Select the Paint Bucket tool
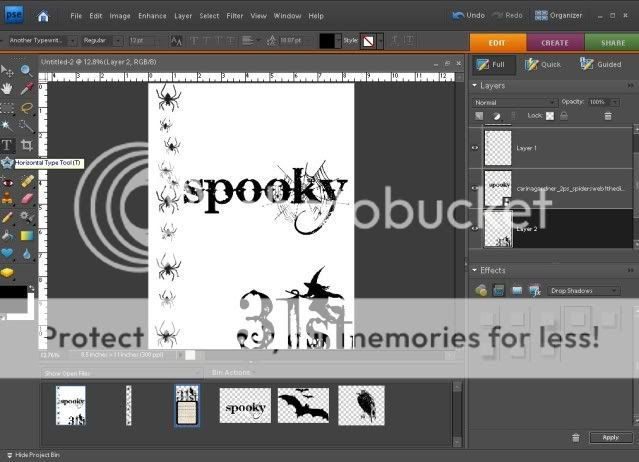The height and width of the screenshot is (462, 639). click(7, 235)
